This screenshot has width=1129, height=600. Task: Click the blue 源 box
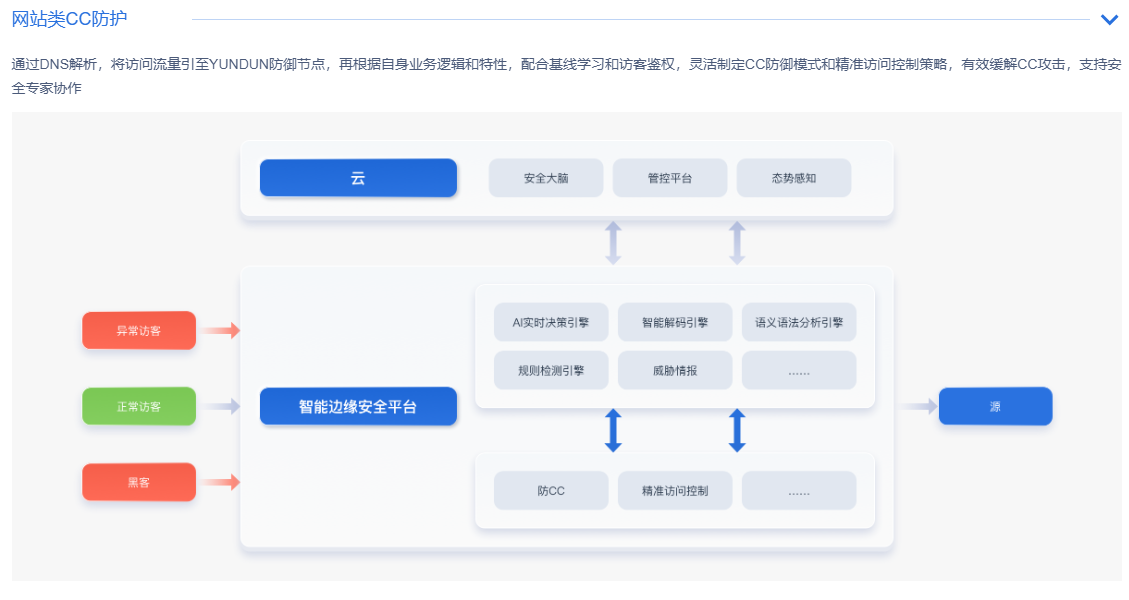[995, 406]
